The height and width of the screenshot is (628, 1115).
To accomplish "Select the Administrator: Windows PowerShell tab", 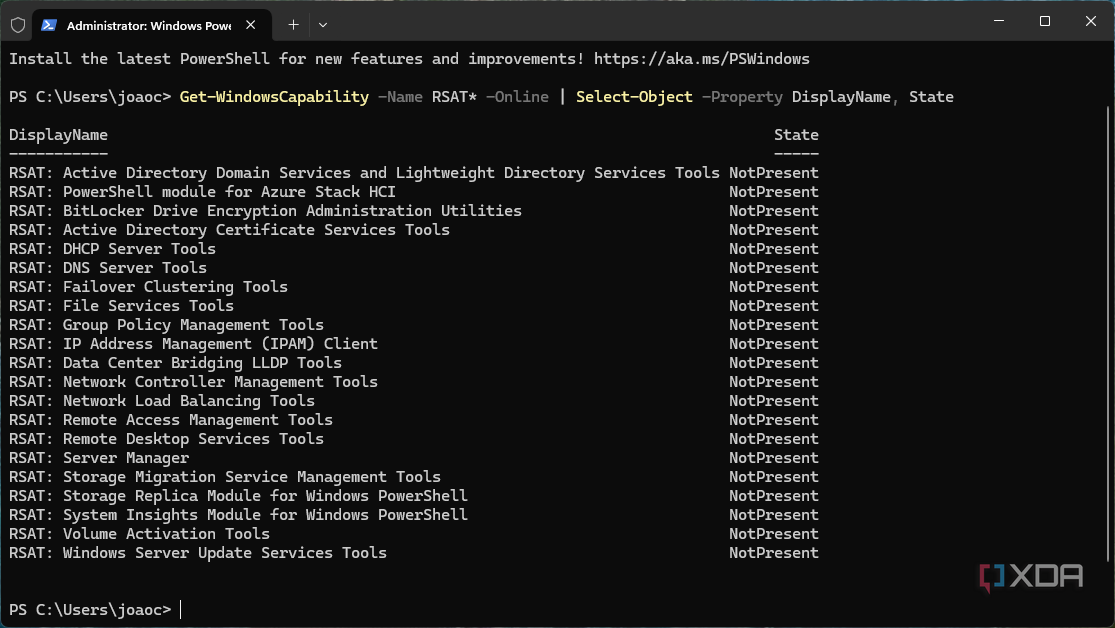I will pyautogui.click(x=140, y=23).
